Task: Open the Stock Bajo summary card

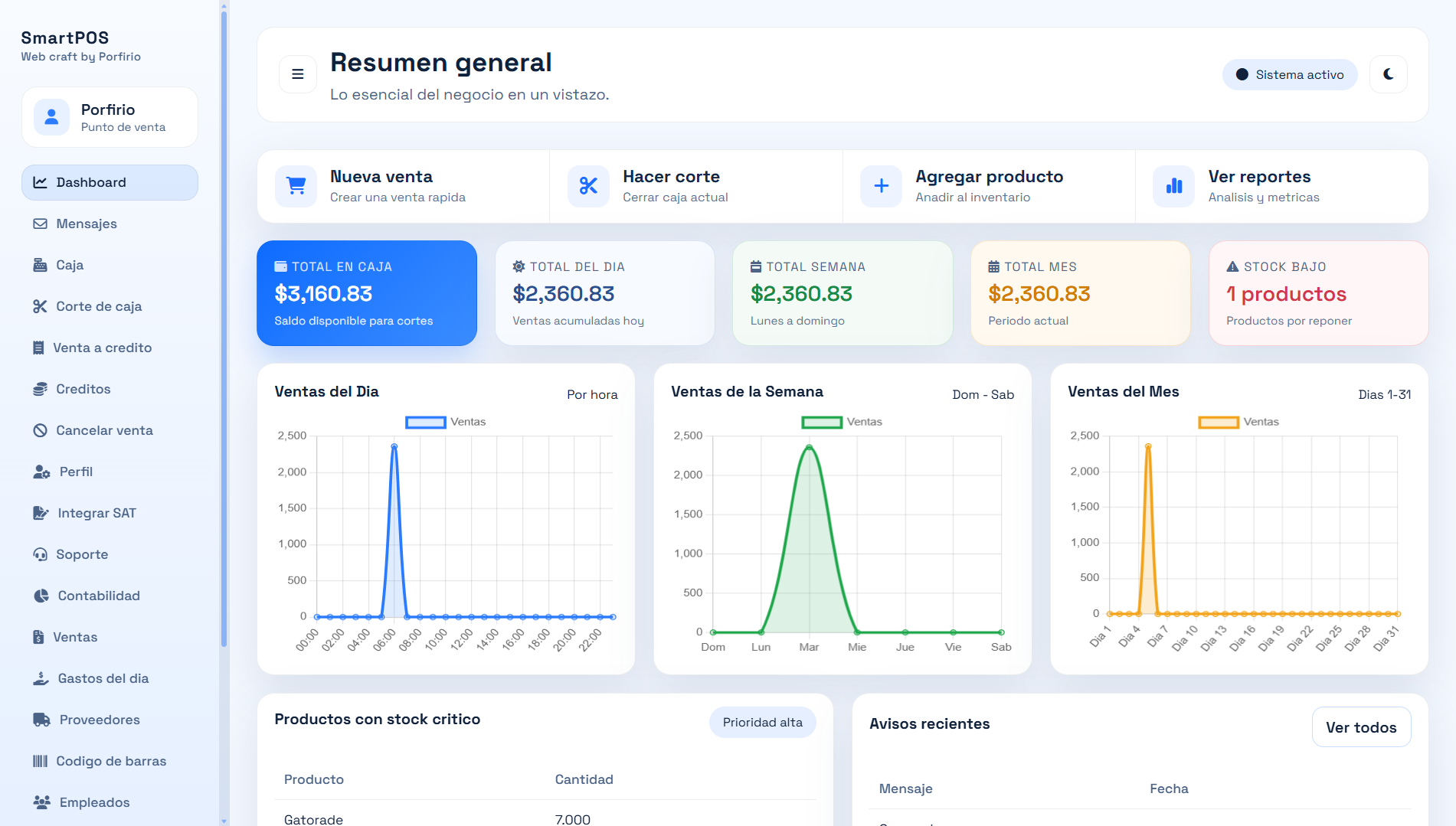Action: (1318, 293)
